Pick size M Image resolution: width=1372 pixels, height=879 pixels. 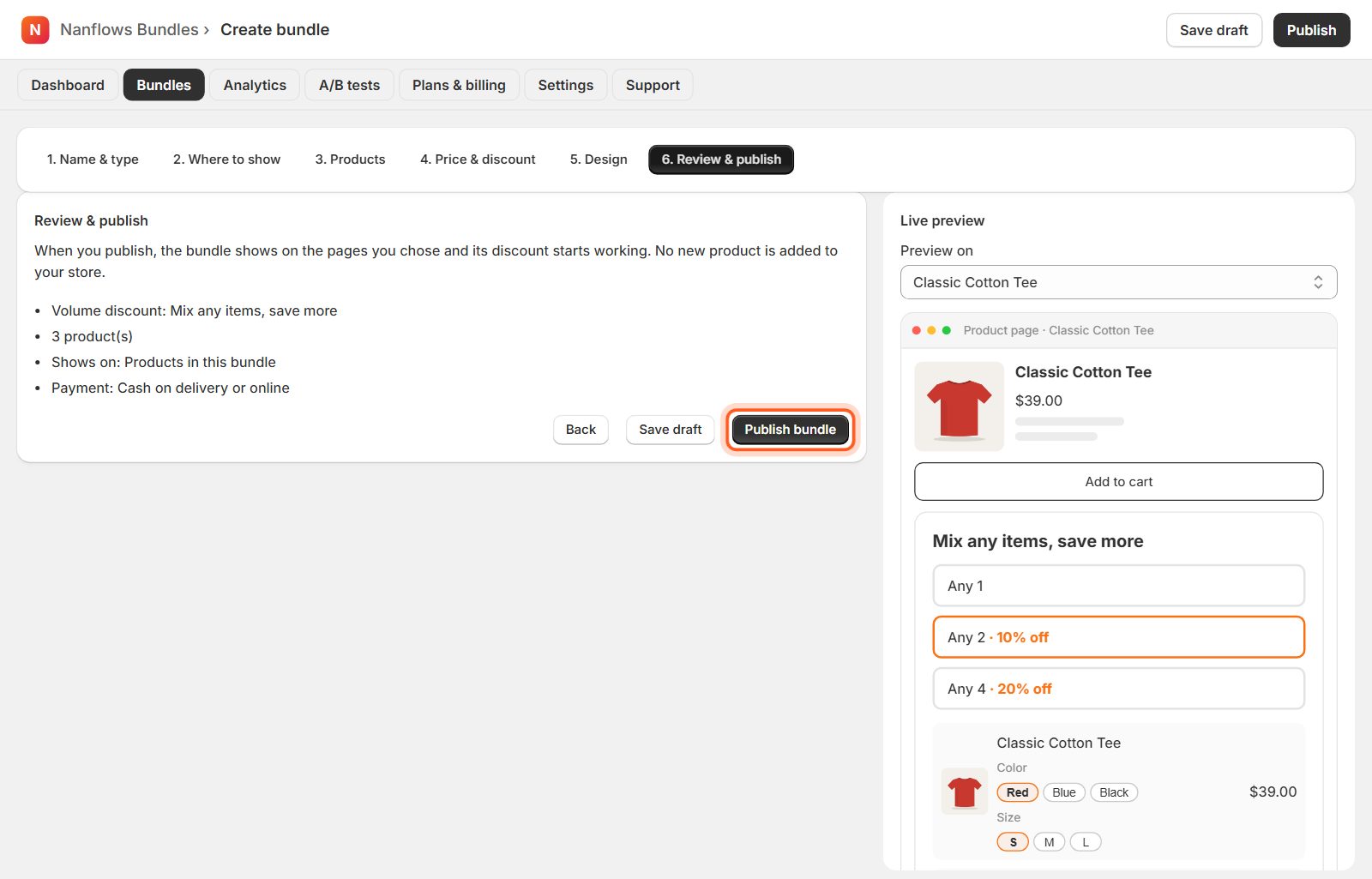click(1049, 842)
